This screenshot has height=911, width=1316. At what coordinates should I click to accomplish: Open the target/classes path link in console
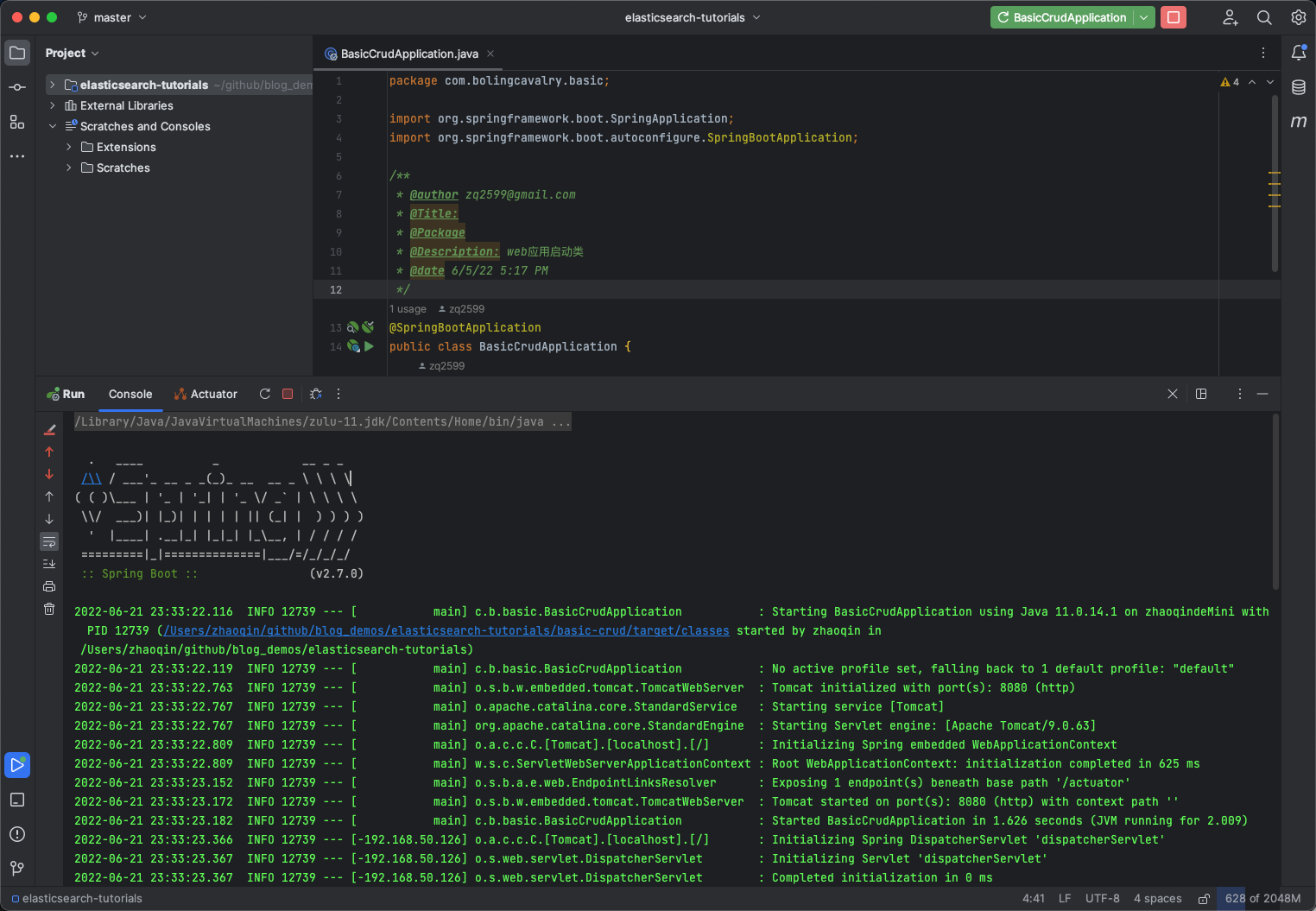coord(446,630)
